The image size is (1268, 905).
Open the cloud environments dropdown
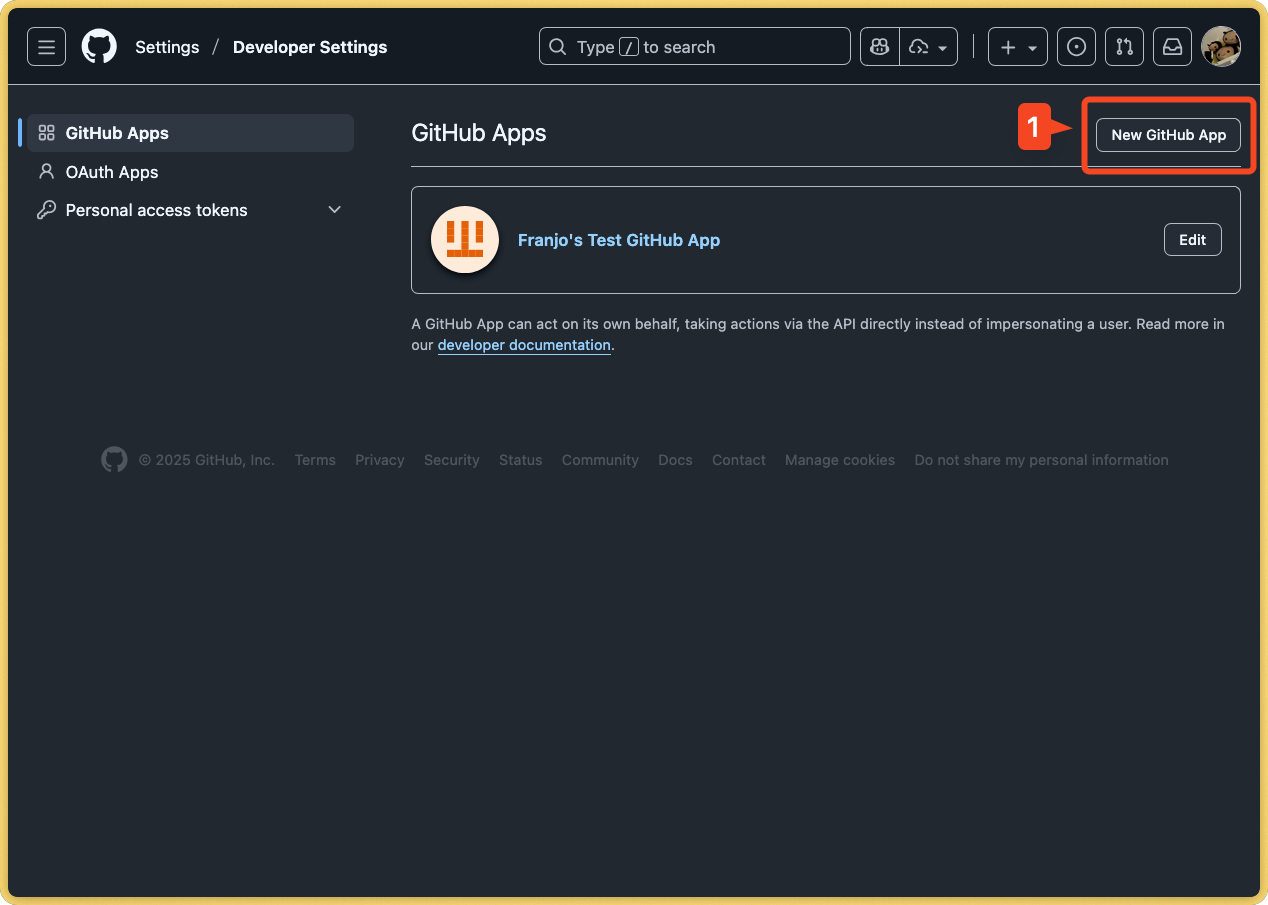point(928,46)
